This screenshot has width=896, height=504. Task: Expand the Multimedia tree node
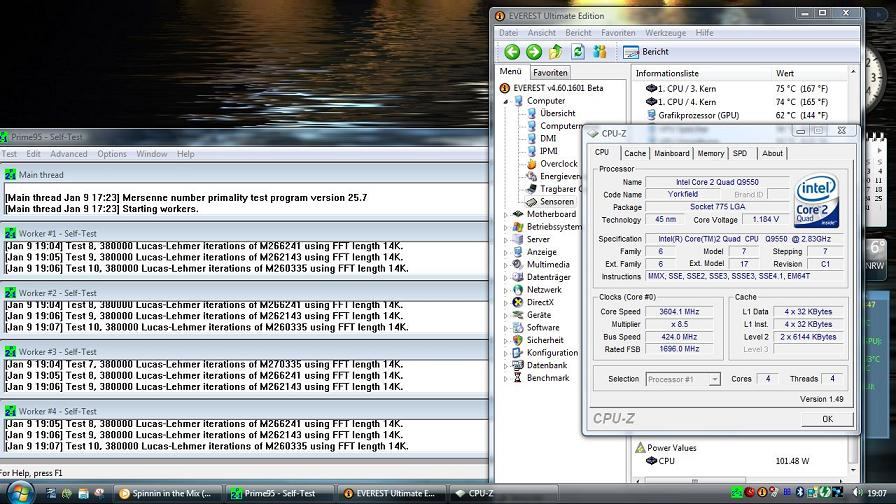(506, 265)
